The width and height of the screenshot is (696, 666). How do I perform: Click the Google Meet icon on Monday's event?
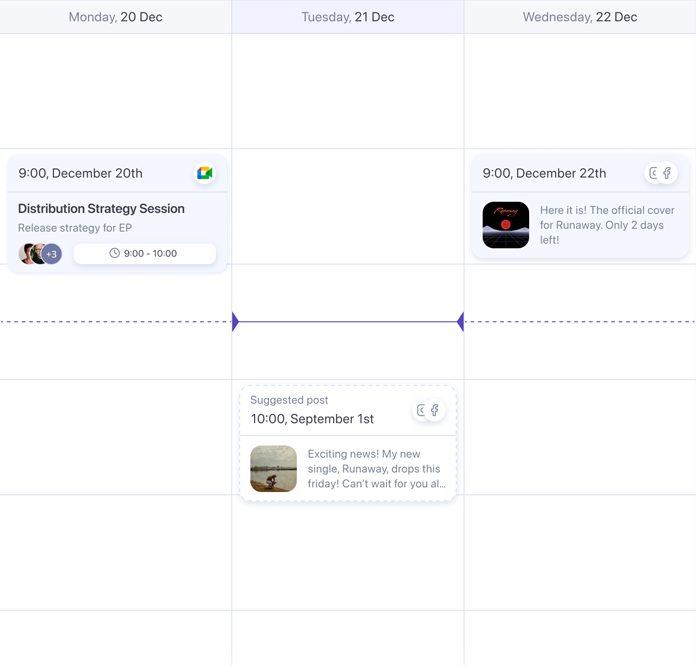(205, 173)
